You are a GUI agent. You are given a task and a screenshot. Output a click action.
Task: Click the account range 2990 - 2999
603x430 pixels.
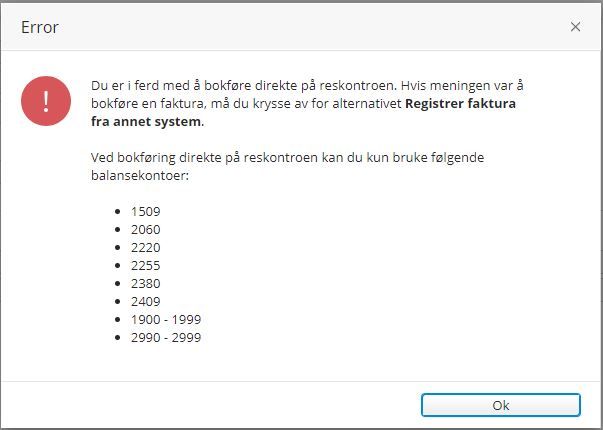tap(166, 337)
